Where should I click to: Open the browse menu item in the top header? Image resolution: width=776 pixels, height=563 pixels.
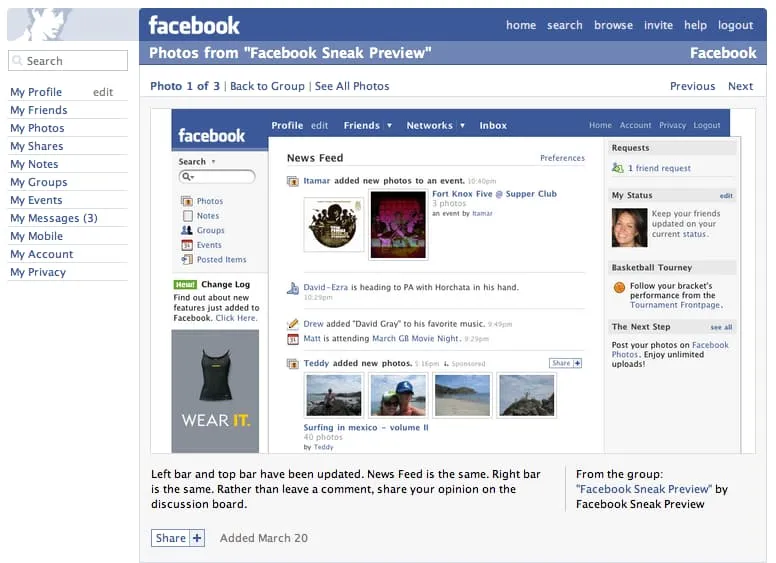pyautogui.click(x=613, y=25)
